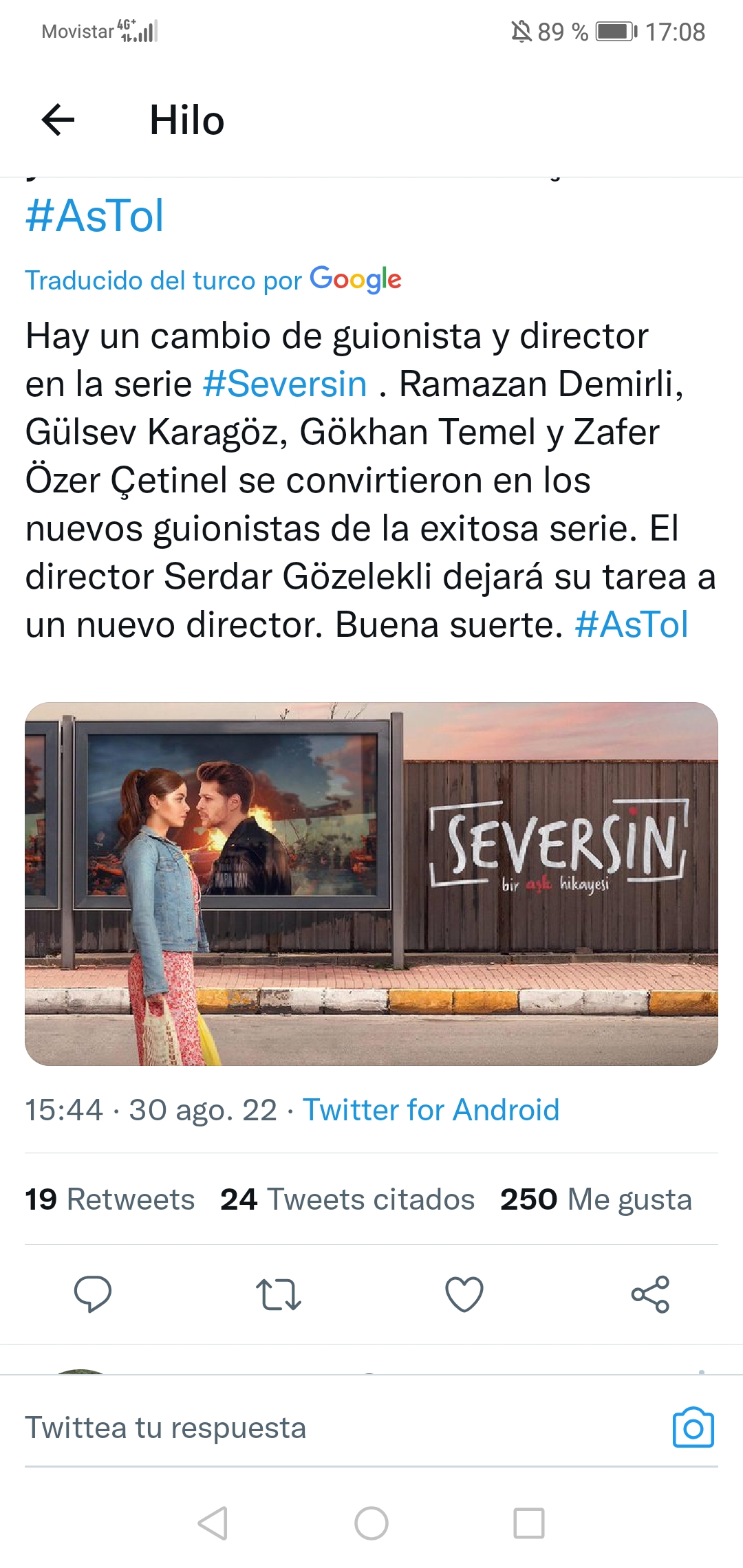View the 19 Retweets list

coord(110,1199)
